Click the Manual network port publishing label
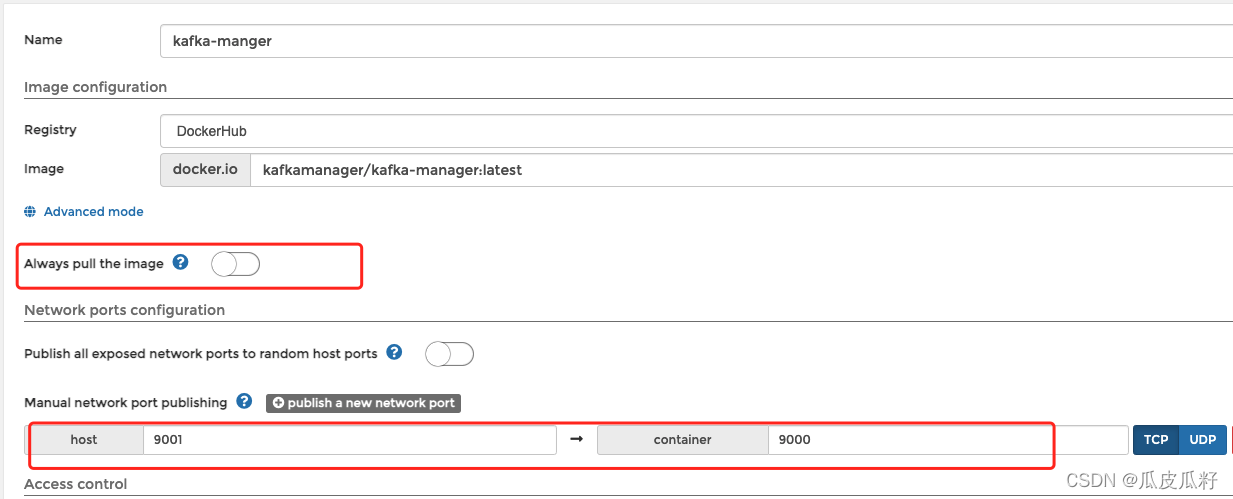This screenshot has width=1233, height=499. 125,402
